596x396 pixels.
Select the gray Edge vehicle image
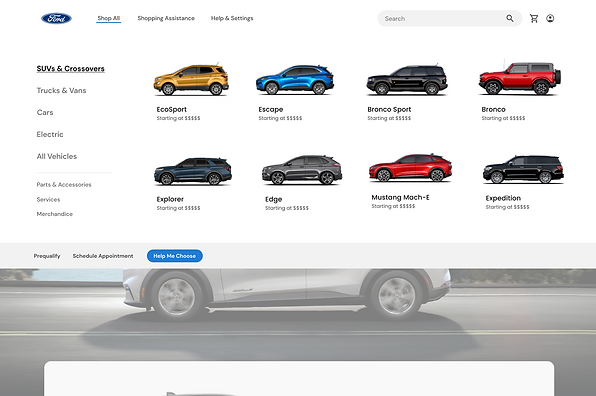coord(302,170)
